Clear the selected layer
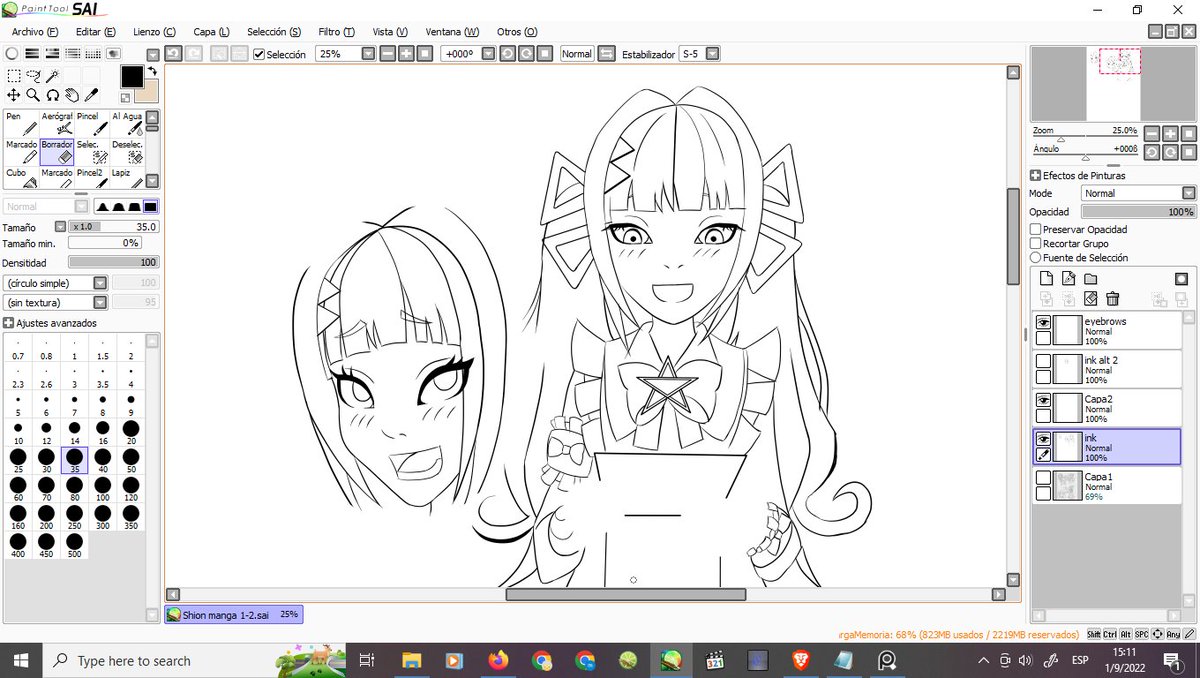The image size is (1200, 678). (1091, 298)
